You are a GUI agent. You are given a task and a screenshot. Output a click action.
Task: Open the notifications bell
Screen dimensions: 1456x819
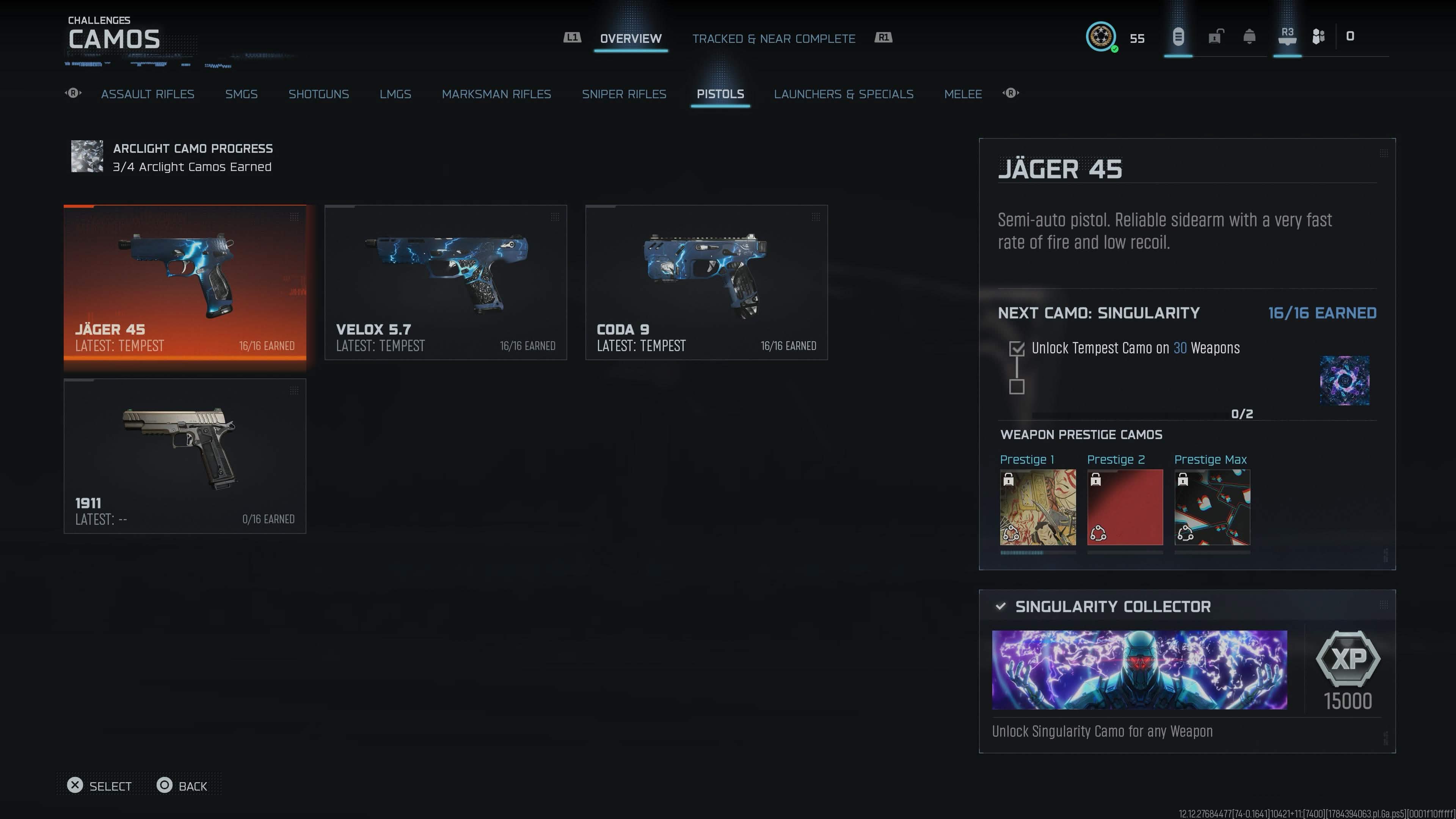(x=1249, y=37)
